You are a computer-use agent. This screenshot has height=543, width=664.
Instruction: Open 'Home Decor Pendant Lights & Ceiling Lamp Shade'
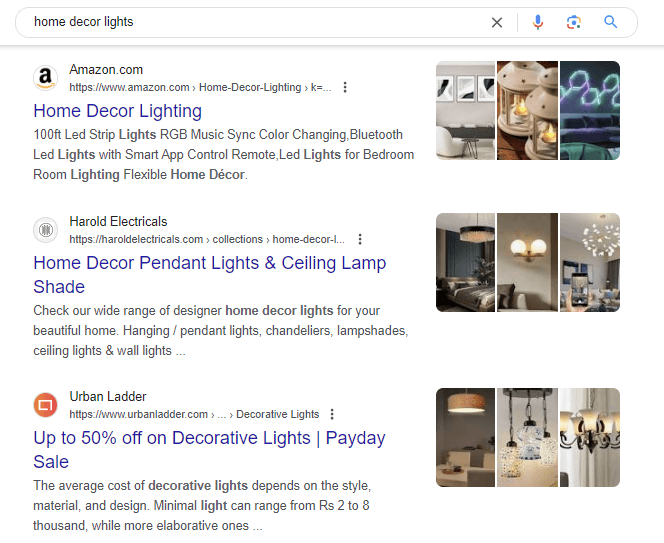(210, 274)
